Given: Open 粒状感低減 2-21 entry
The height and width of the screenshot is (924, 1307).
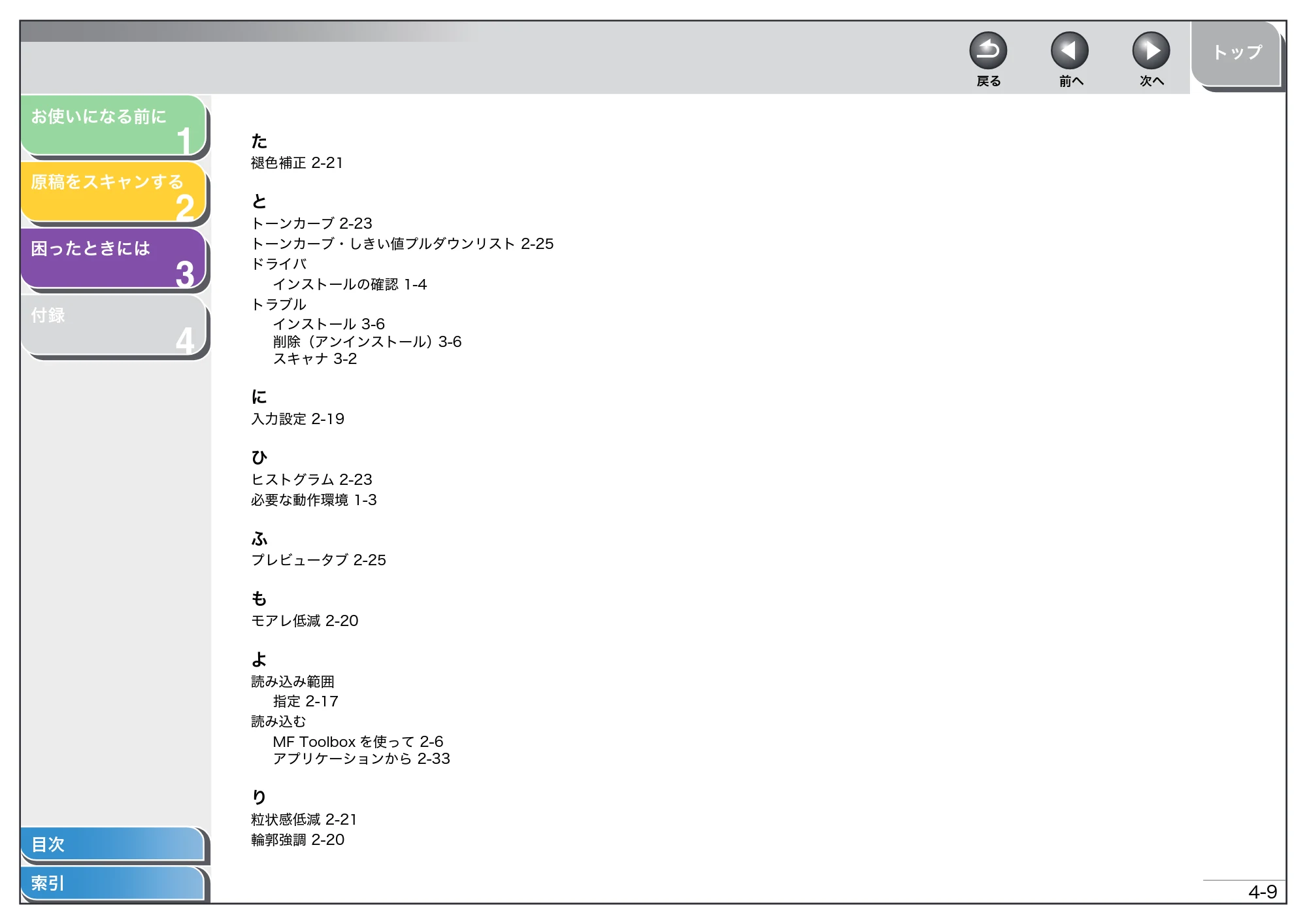Looking at the screenshot, I should click(304, 819).
